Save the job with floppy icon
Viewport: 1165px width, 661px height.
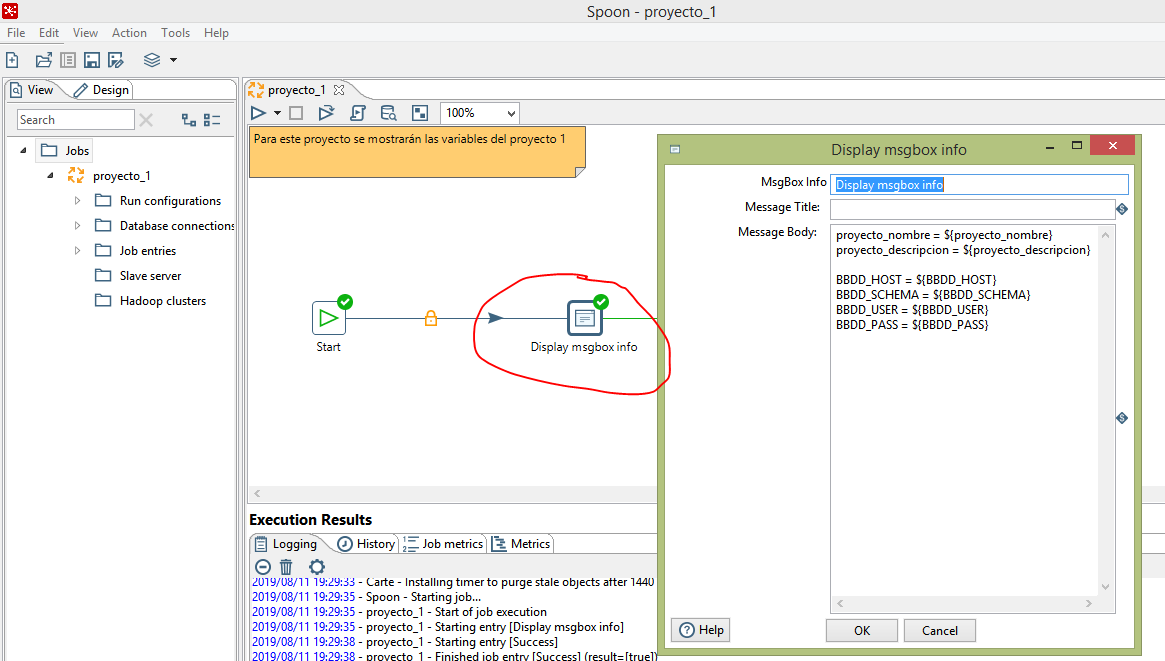[x=91, y=60]
